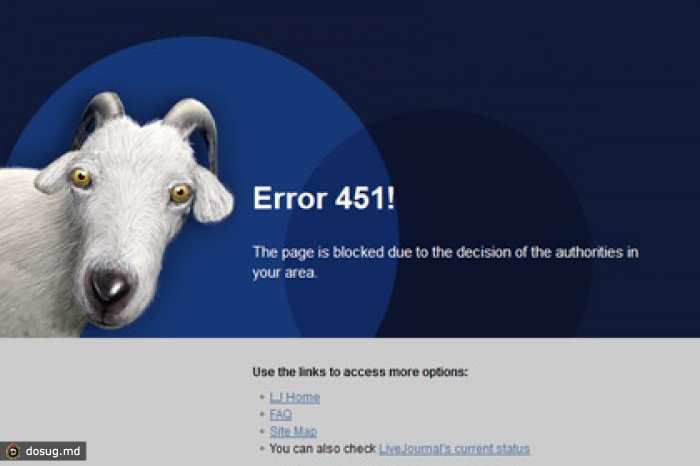Click the 'Use the links to access more options' text
The width and height of the screenshot is (700, 466).
point(360,372)
